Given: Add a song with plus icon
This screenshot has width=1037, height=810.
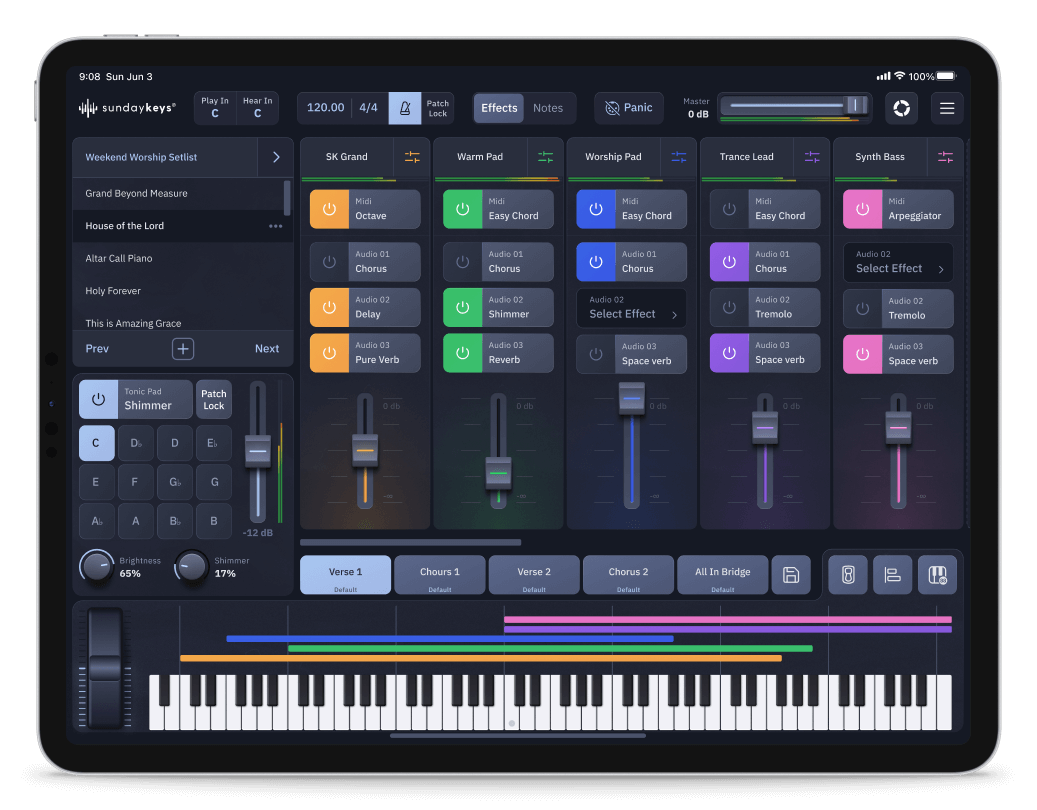Looking at the screenshot, I should pos(183,349).
